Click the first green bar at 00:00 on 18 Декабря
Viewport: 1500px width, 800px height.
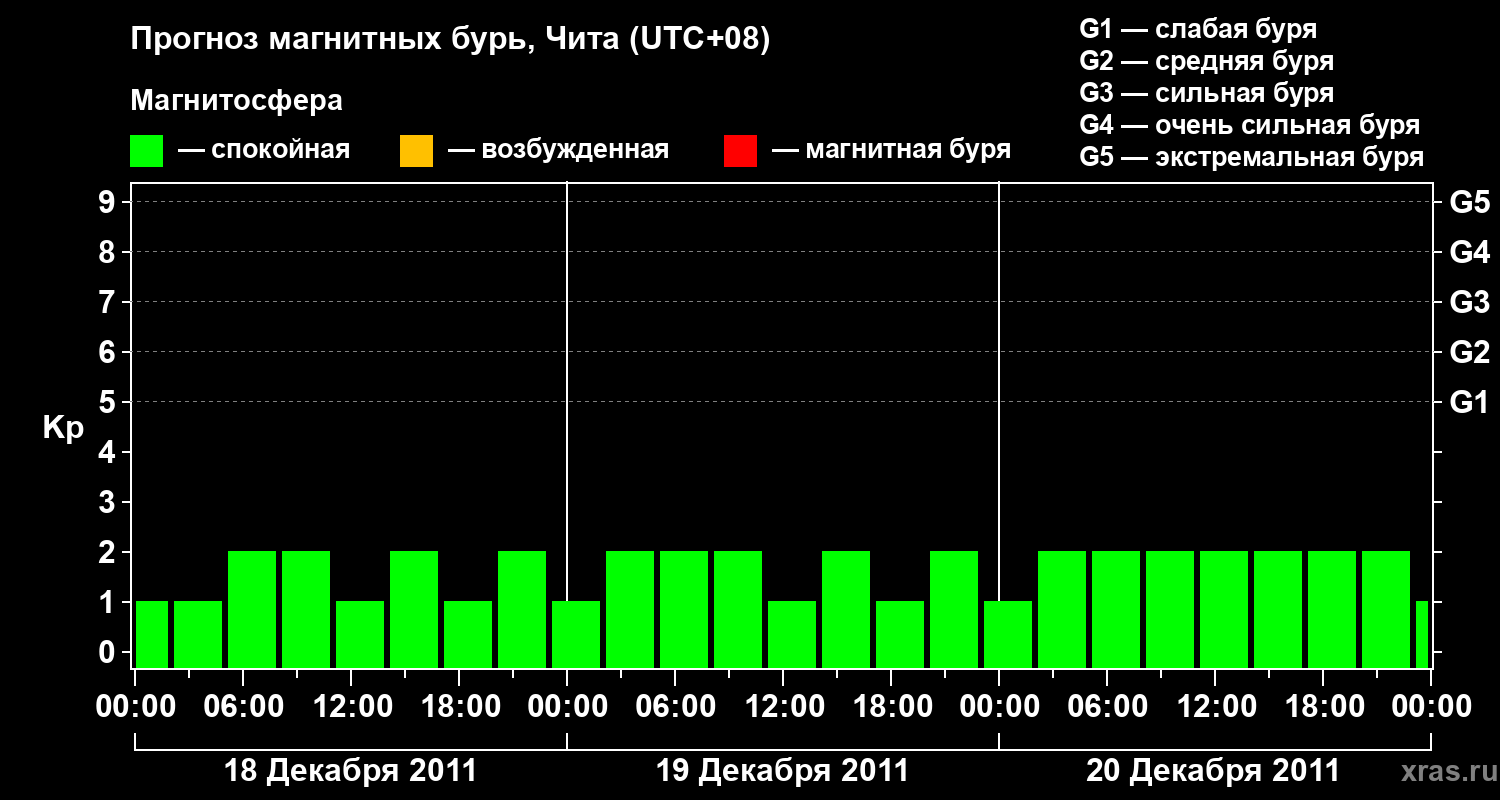[152, 634]
